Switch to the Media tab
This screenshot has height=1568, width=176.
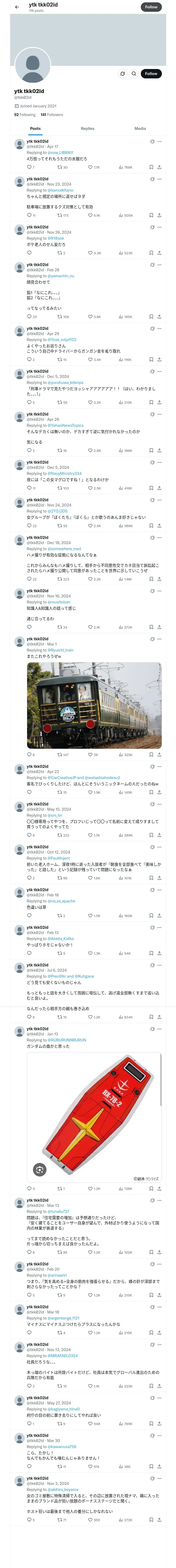coord(140,128)
